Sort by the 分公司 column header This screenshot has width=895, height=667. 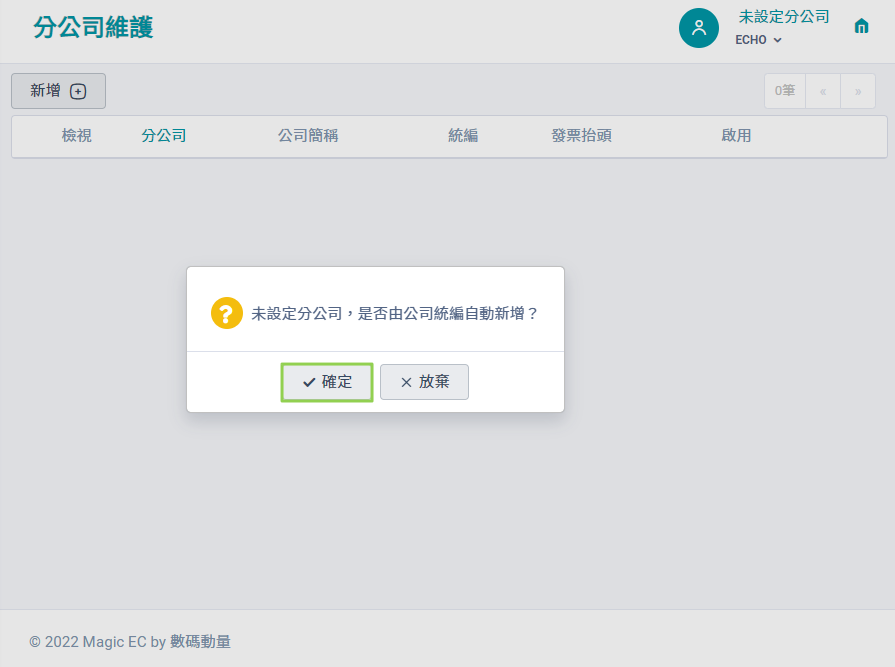(x=164, y=136)
